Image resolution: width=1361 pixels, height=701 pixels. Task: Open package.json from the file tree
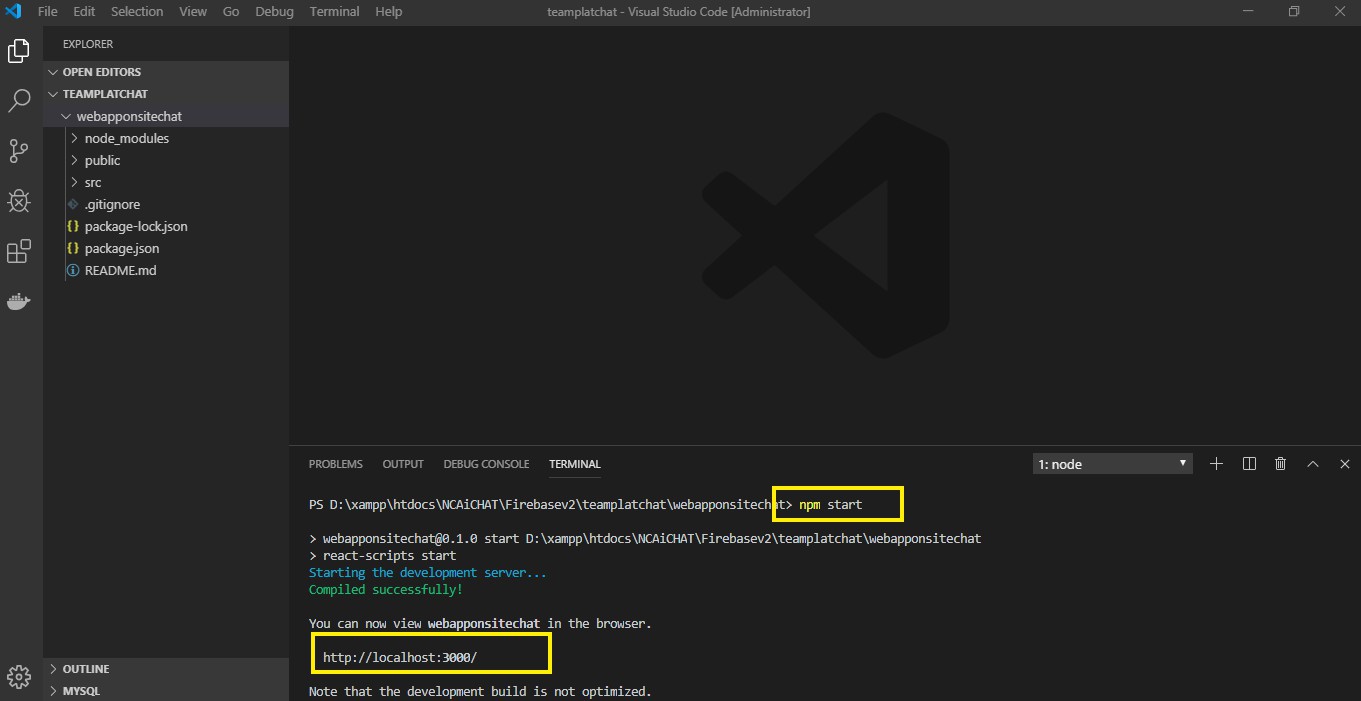click(x=166, y=248)
